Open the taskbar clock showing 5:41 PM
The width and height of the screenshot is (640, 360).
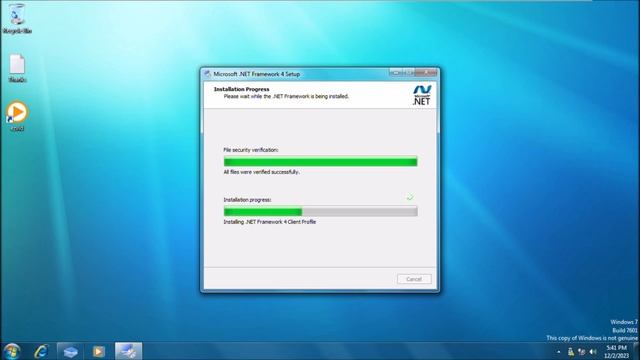(616, 352)
